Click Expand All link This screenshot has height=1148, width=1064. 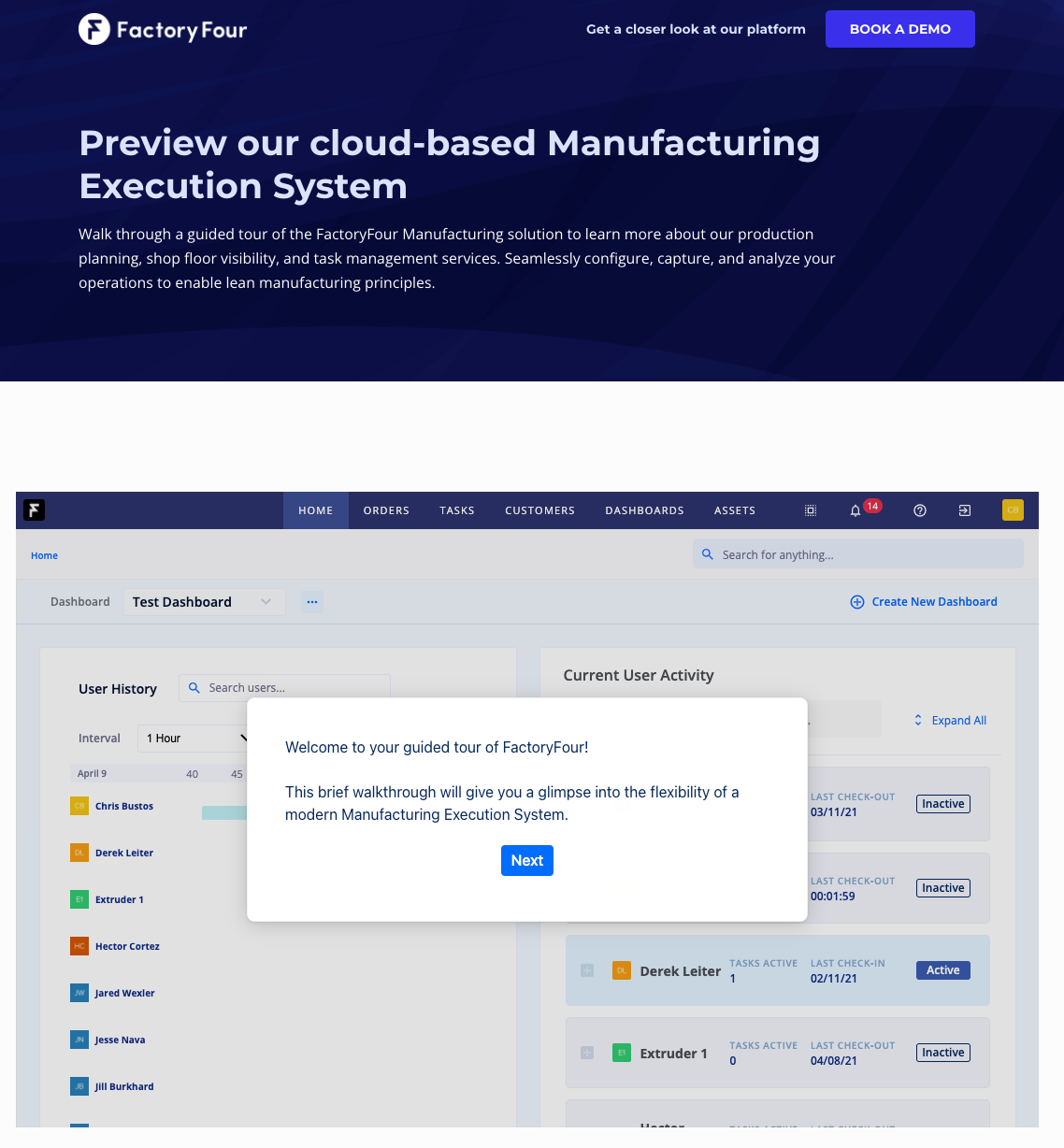[958, 720]
